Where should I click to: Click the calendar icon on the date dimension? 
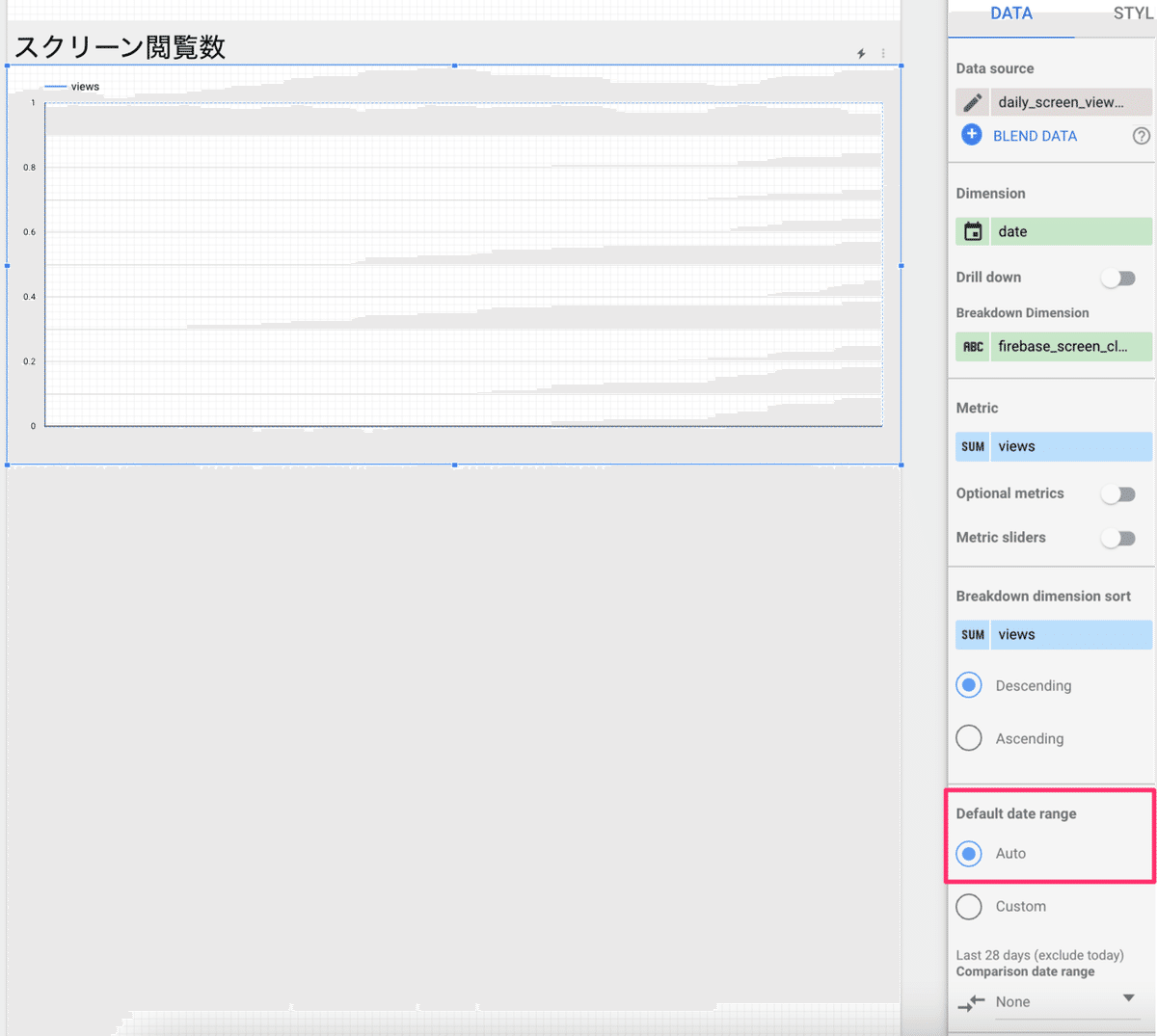(x=973, y=231)
